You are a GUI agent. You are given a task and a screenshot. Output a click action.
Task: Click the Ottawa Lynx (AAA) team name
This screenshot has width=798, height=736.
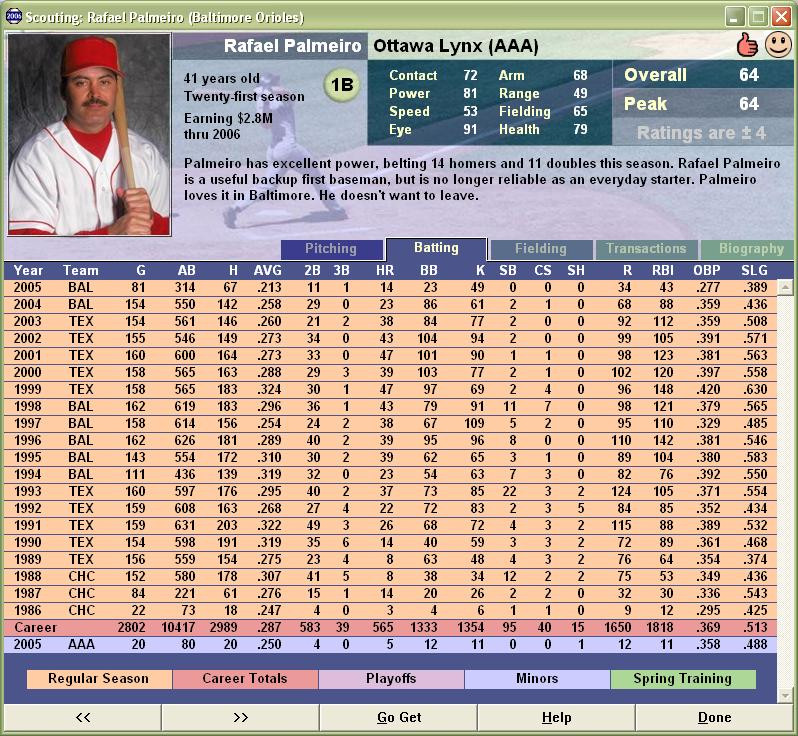[x=455, y=46]
